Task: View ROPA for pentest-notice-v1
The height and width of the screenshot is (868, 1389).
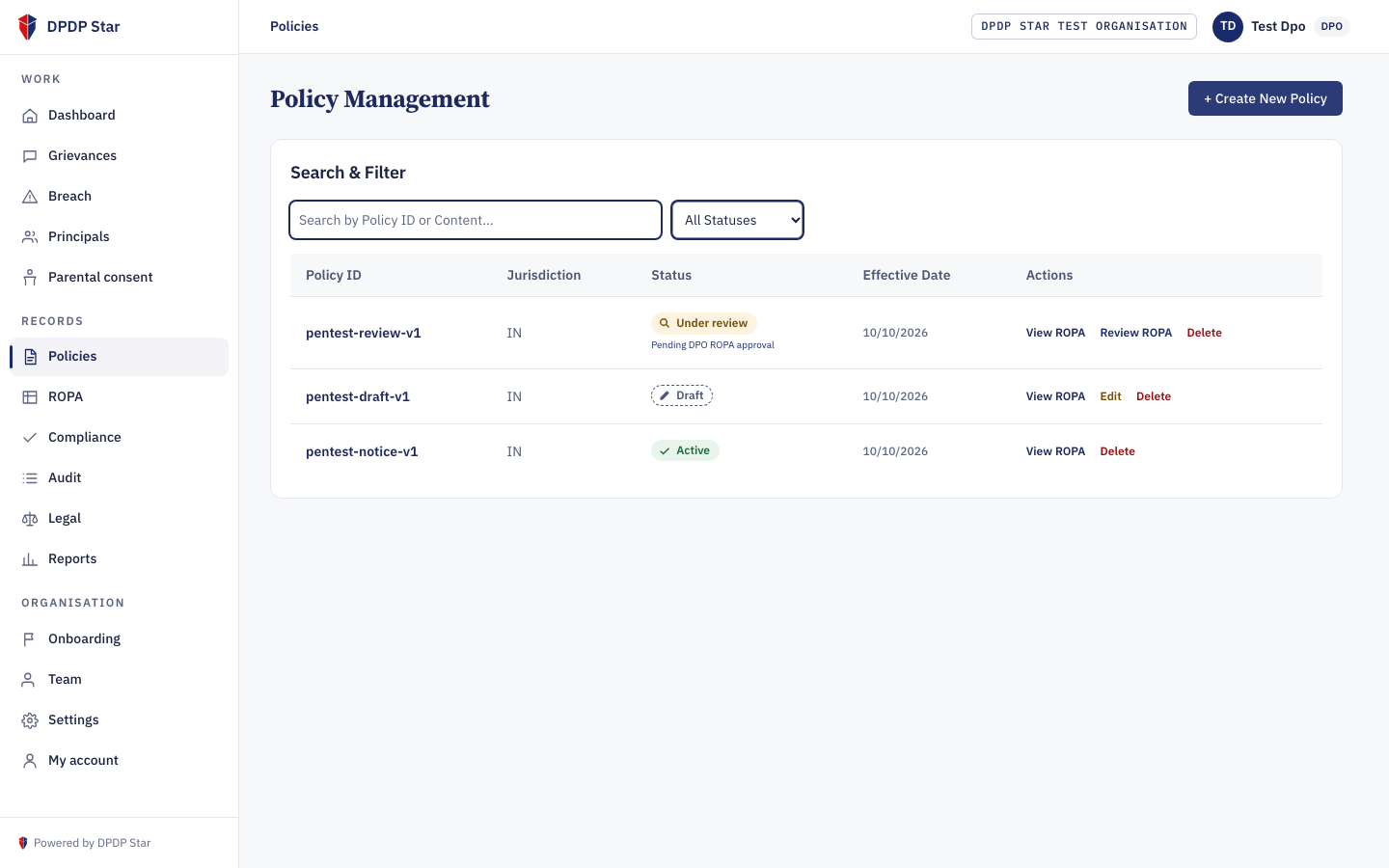Action: click(x=1055, y=451)
